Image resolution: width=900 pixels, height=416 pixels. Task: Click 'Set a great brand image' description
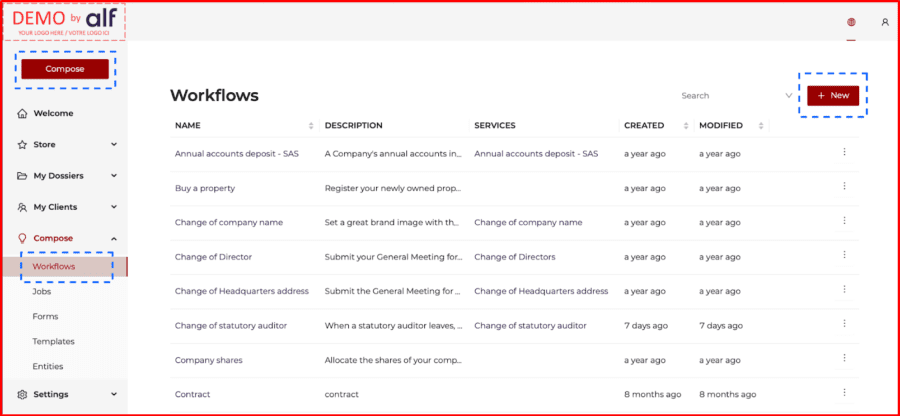pyautogui.click(x=393, y=223)
